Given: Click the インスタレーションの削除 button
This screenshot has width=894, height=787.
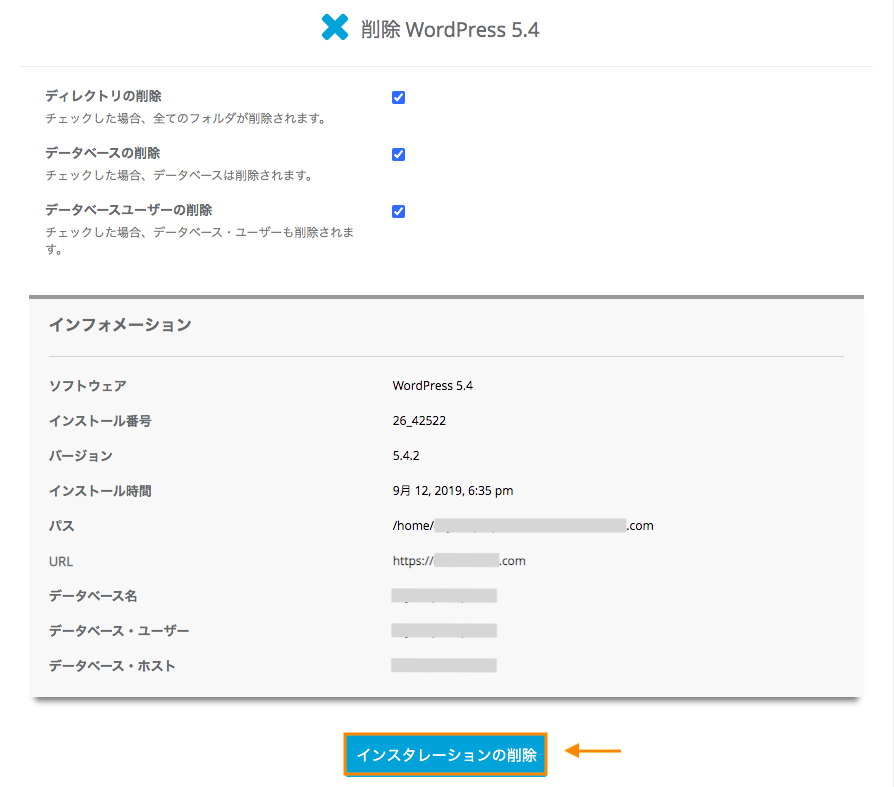Looking at the screenshot, I should coord(445,754).
